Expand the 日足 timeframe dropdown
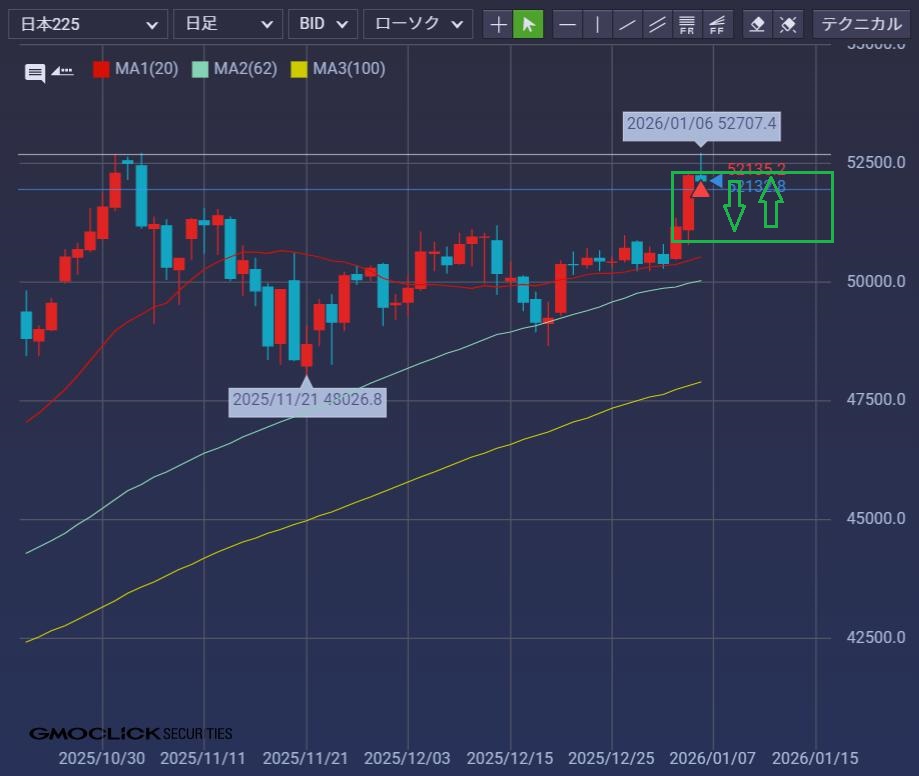 point(227,24)
